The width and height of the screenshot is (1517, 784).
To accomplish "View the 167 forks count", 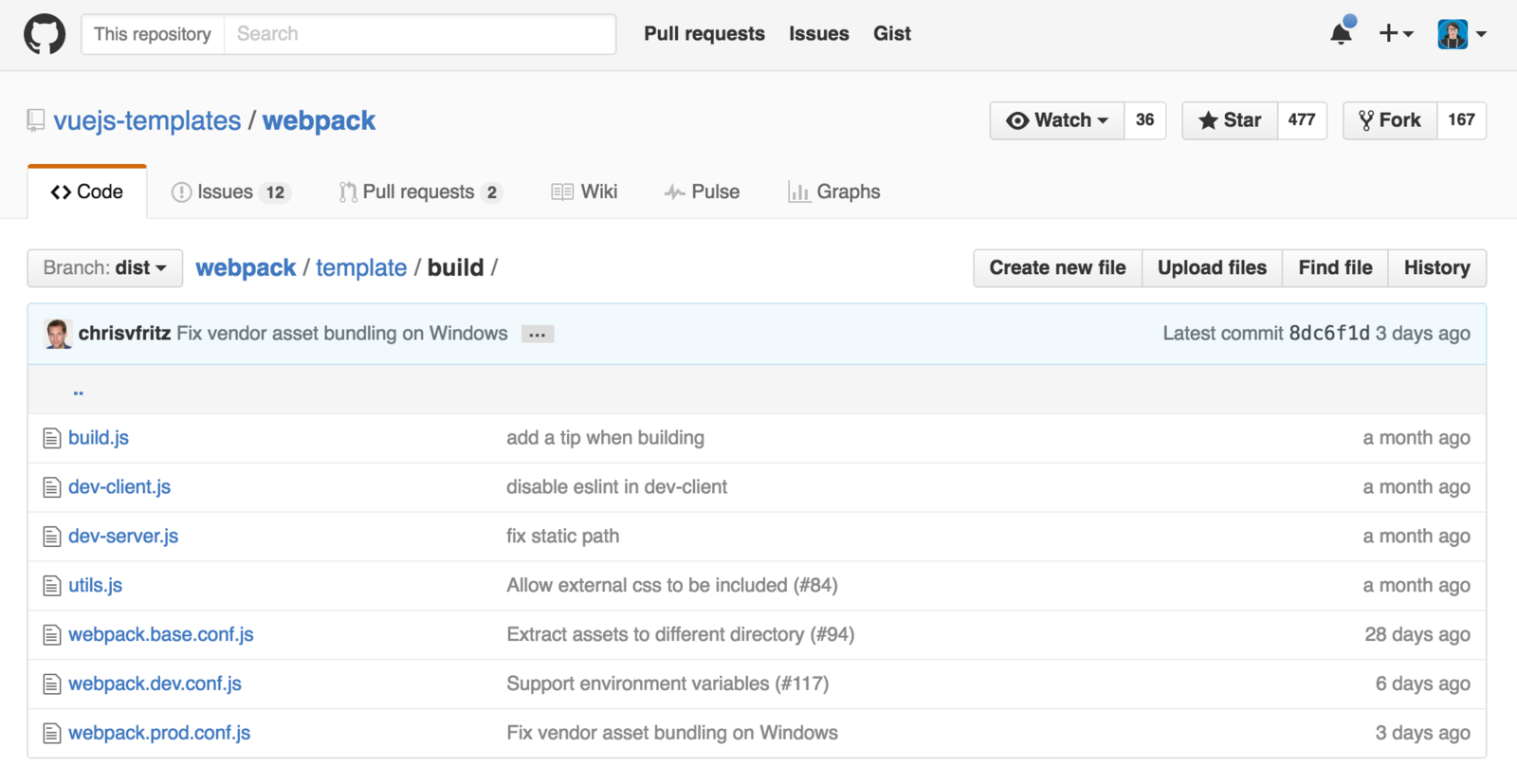I will coord(1461,120).
